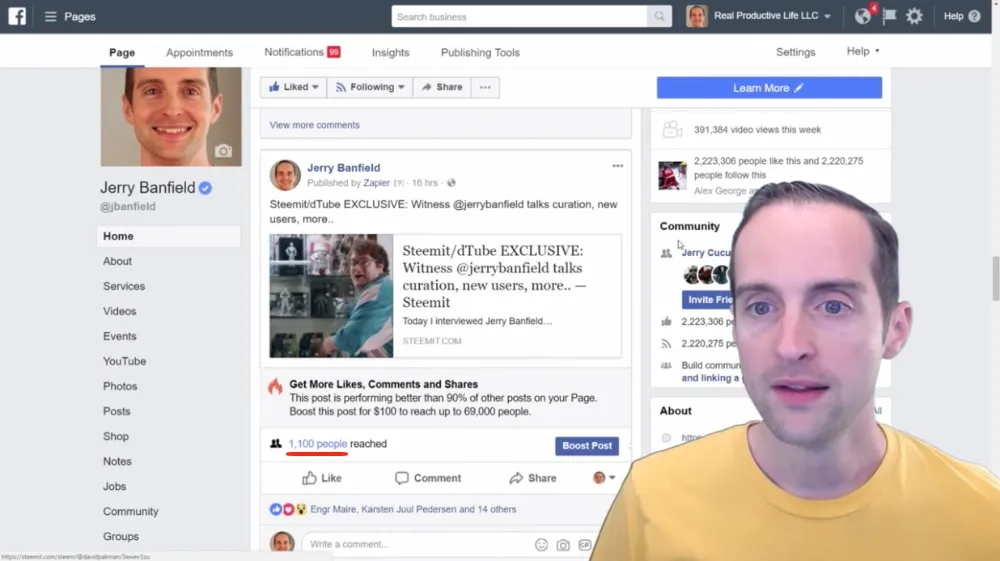1000x561 pixels.
Task: Open the settings gear icon
Action: (x=915, y=16)
